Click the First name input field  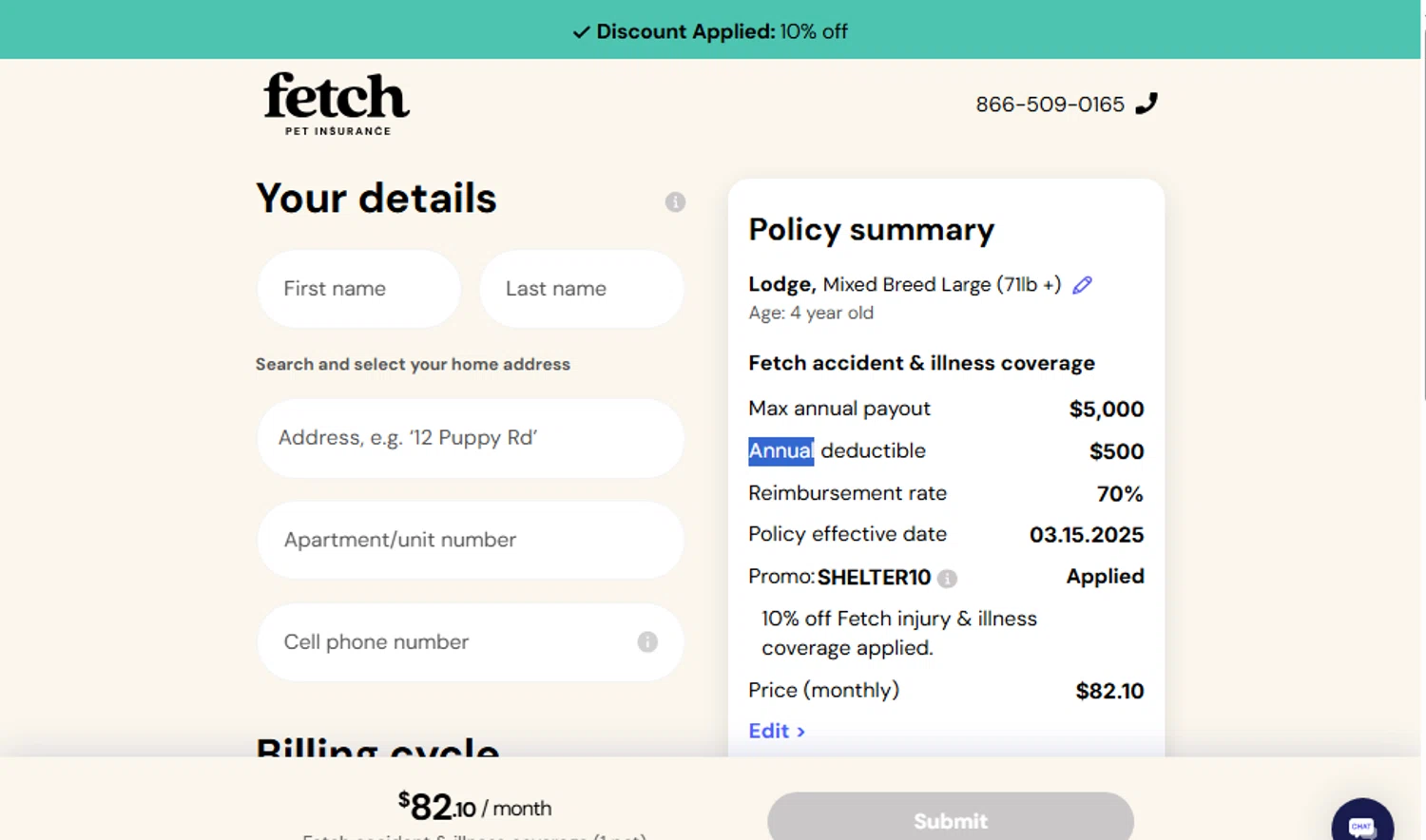358,289
